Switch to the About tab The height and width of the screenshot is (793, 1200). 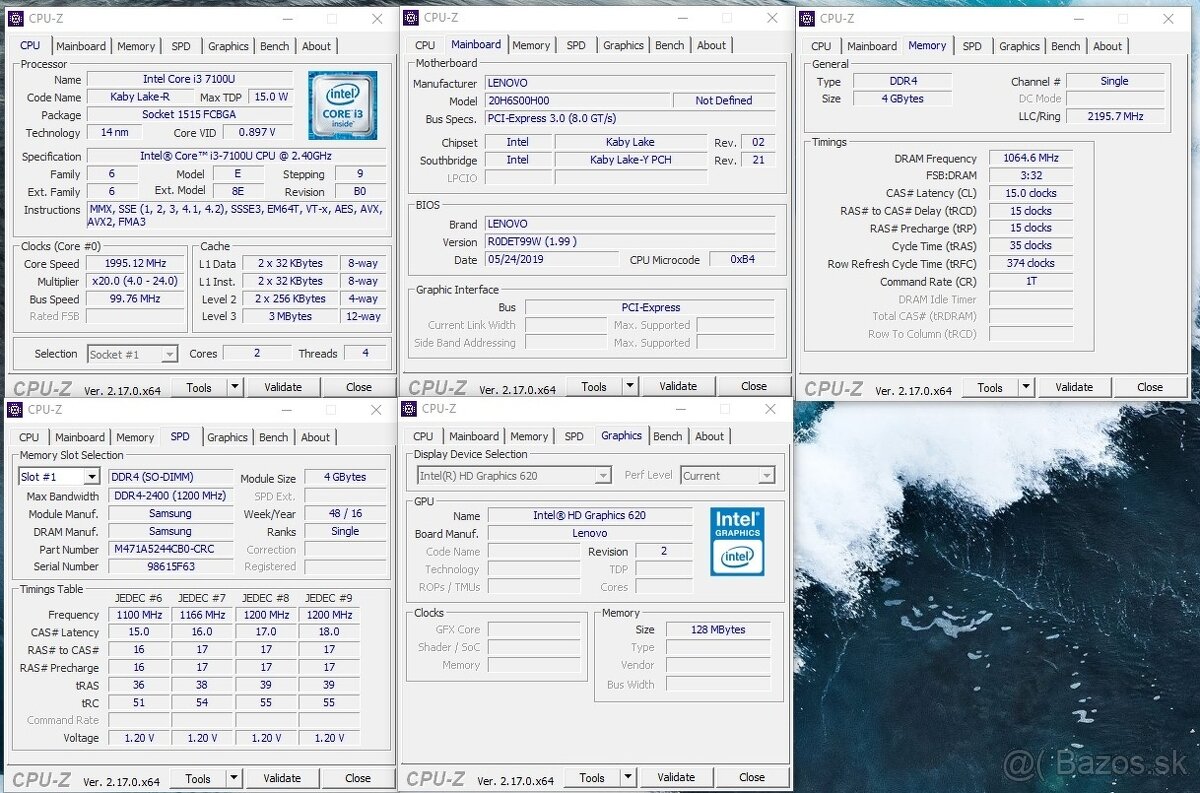[x=317, y=46]
